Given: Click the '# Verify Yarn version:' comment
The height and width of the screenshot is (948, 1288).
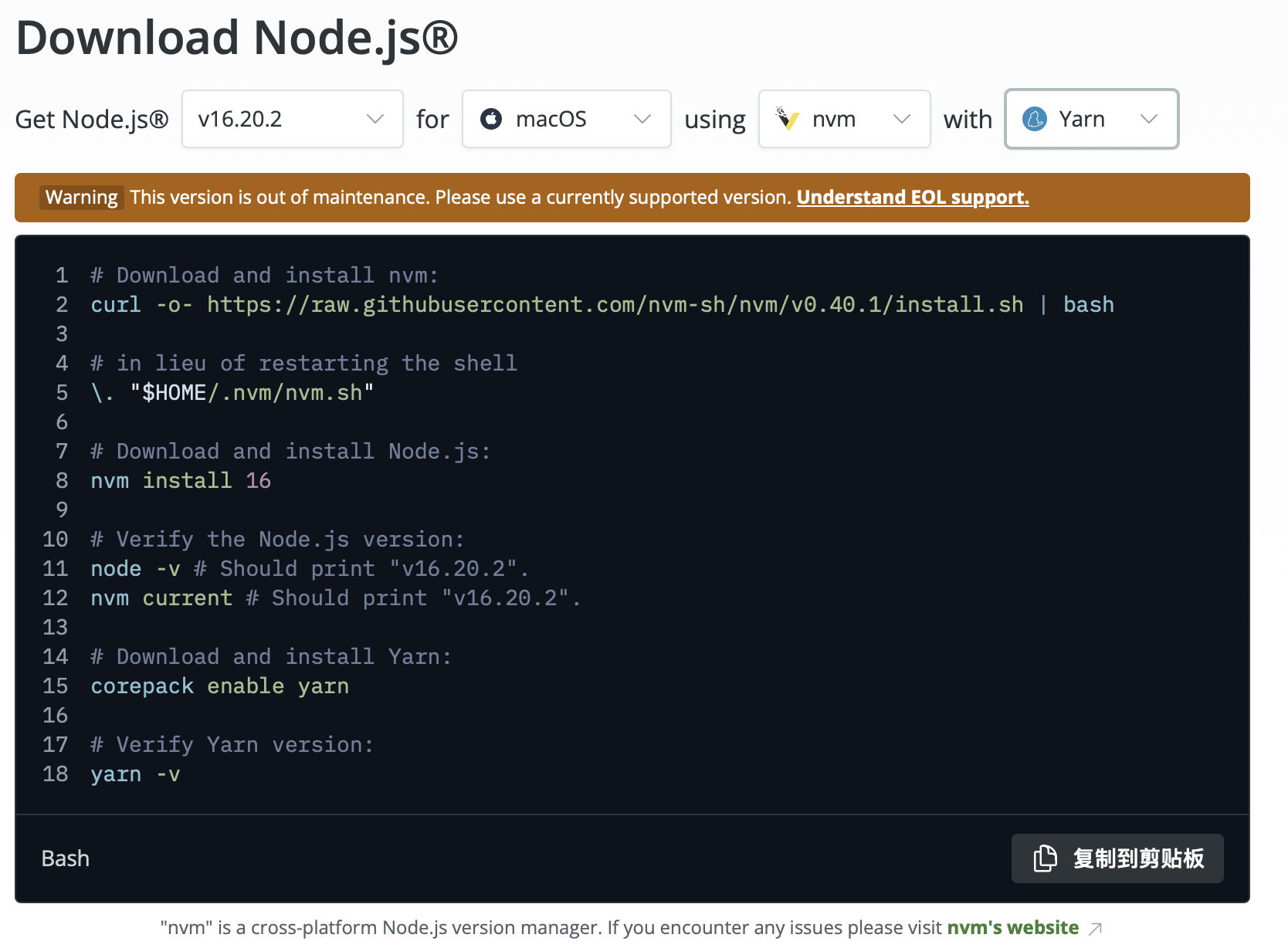Looking at the screenshot, I should pyautogui.click(x=232, y=745).
